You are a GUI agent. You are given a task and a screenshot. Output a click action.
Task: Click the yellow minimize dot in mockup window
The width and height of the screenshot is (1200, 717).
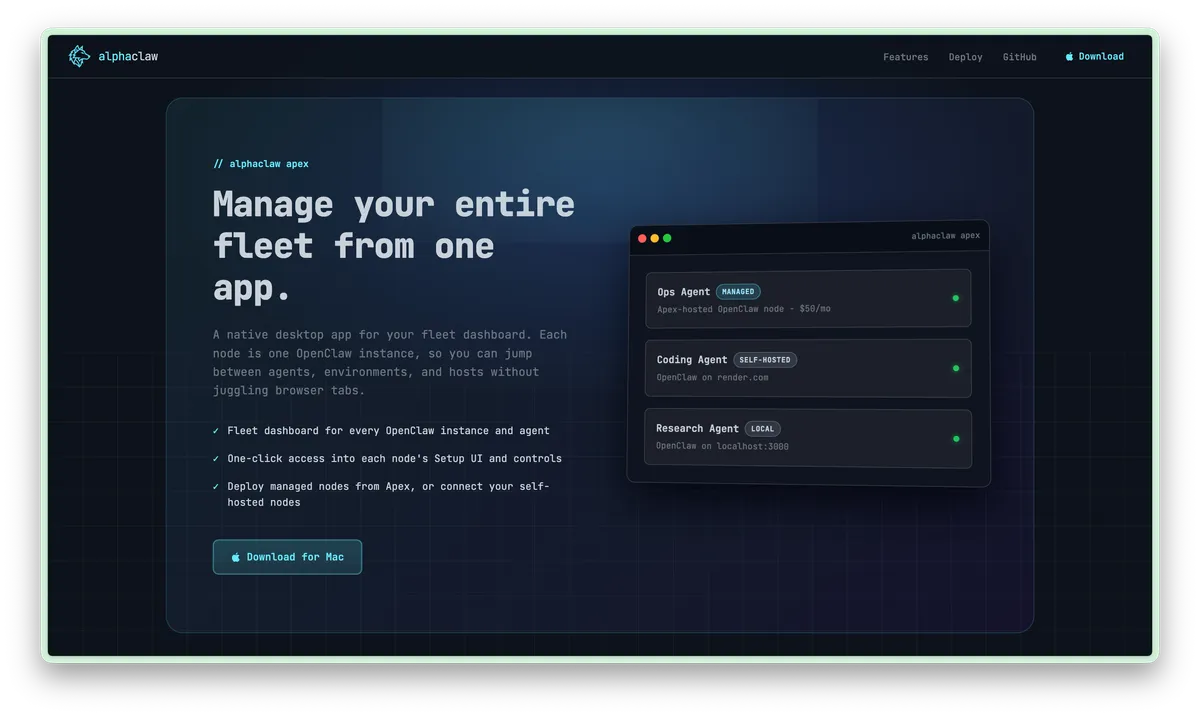pos(655,238)
